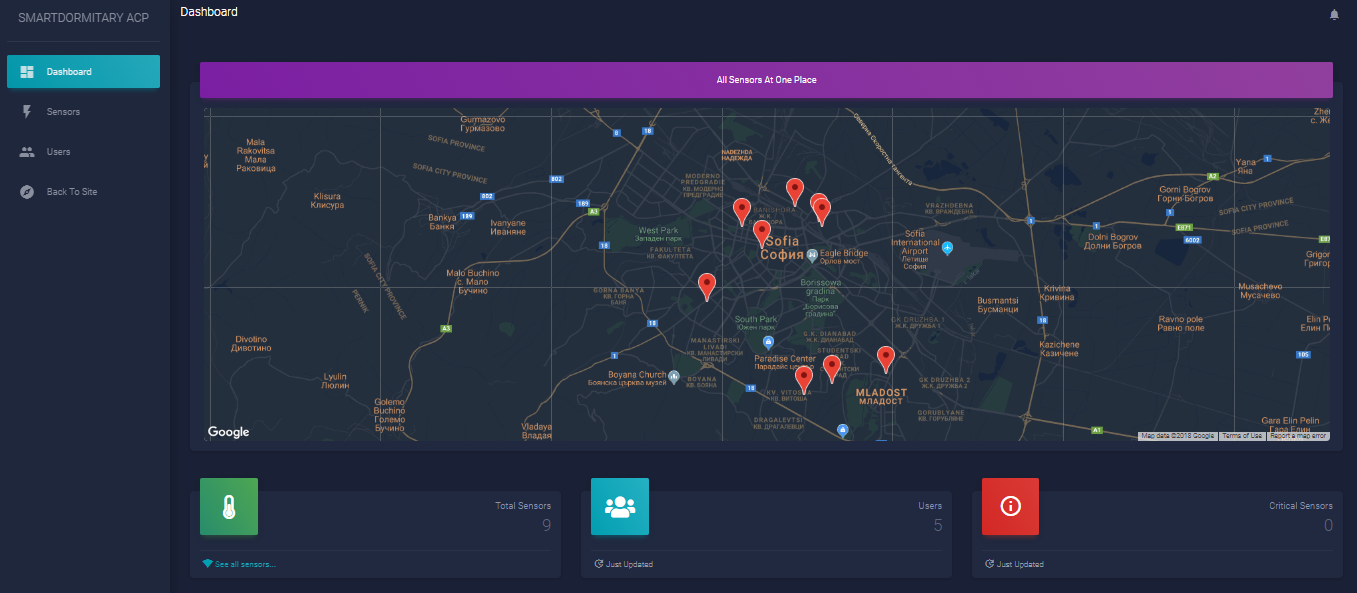
Task: Click the Gorni Bogrov label on map
Action: (x=1185, y=193)
